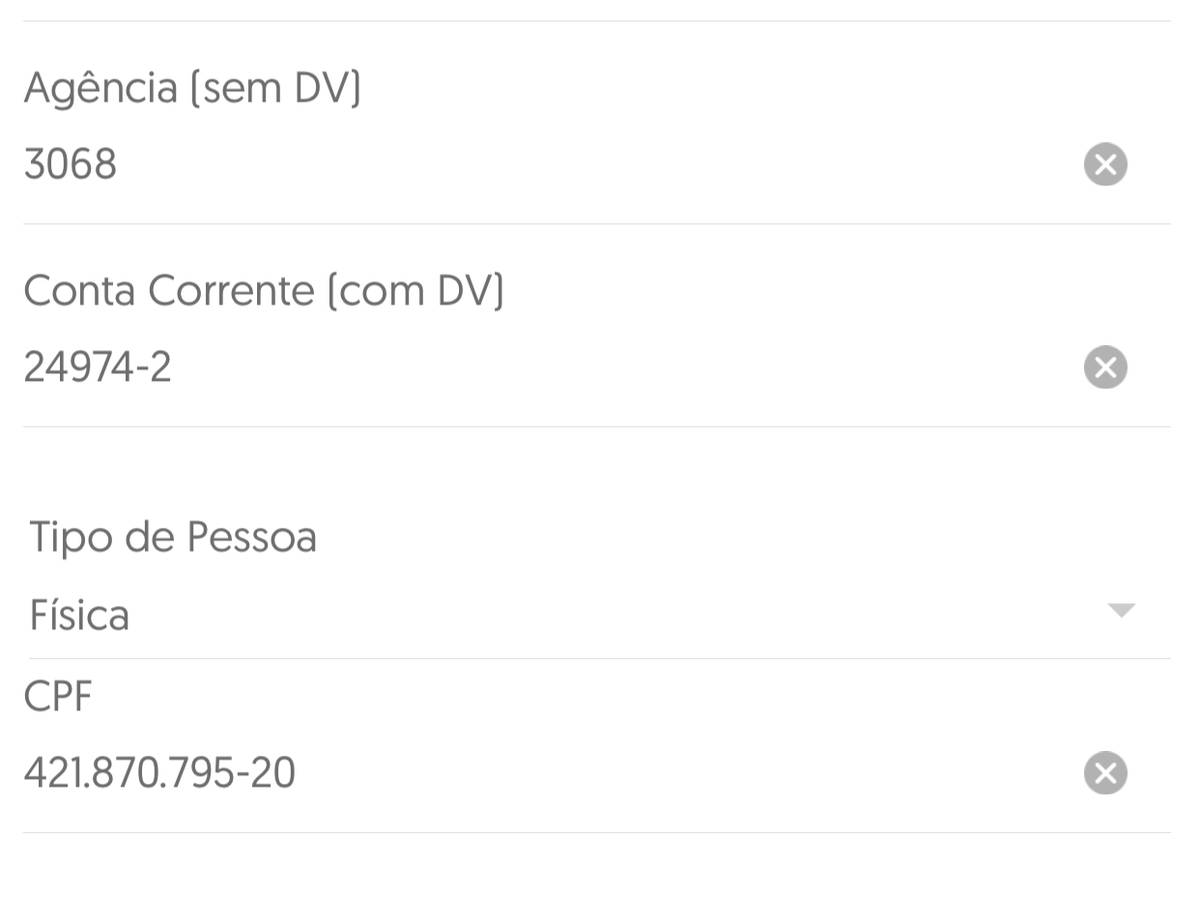Image resolution: width=1200 pixels, height=900 pixels.
Task: Tap the Conta Corrente (com DV) label
Action: [264, 291]
